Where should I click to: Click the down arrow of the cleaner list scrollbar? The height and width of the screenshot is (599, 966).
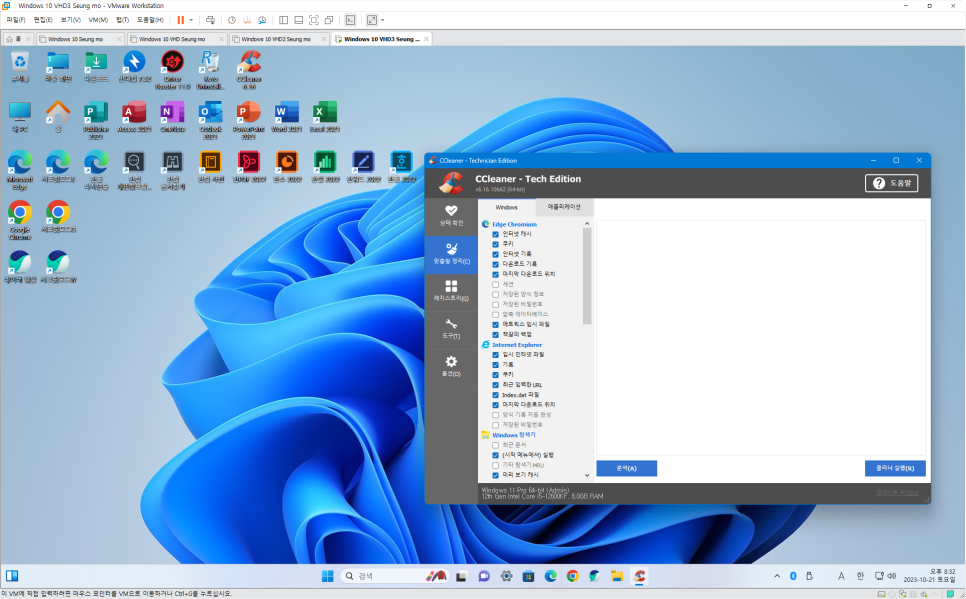pos(586,475)
